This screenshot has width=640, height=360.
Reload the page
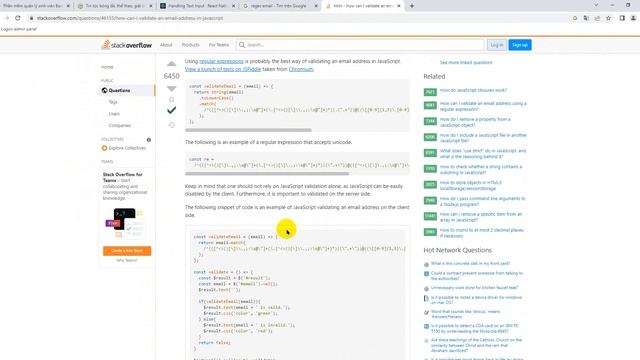[x=18, y=18]
